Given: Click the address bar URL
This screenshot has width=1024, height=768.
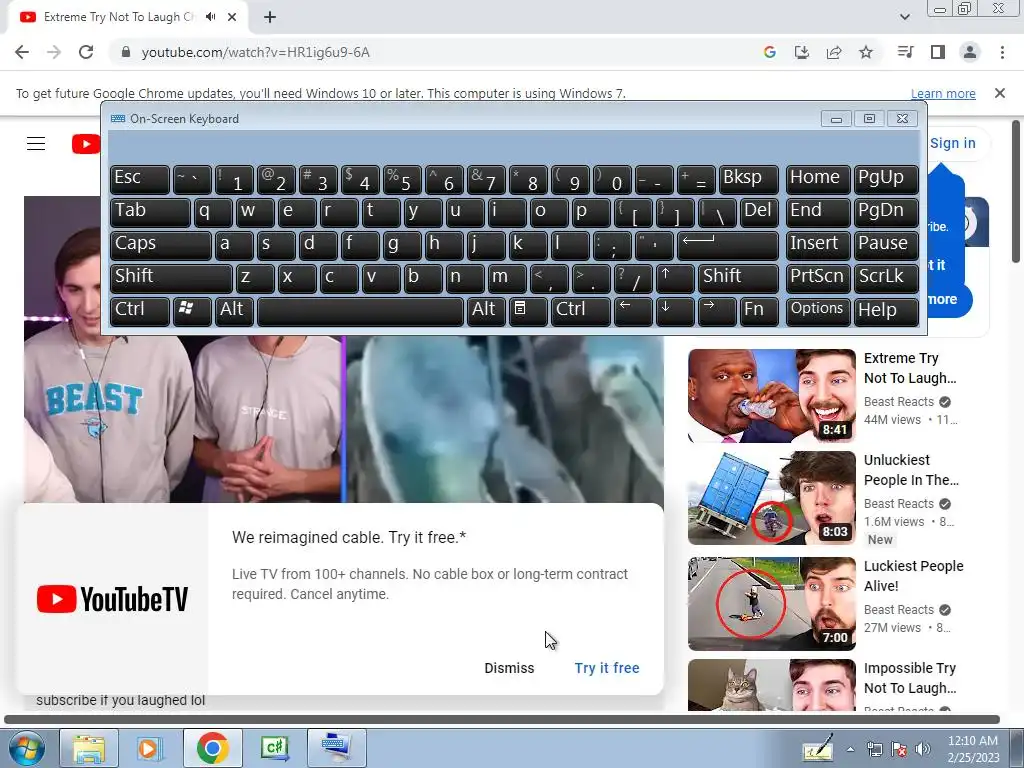Looking at the screenshot, I should pos(255,52).
